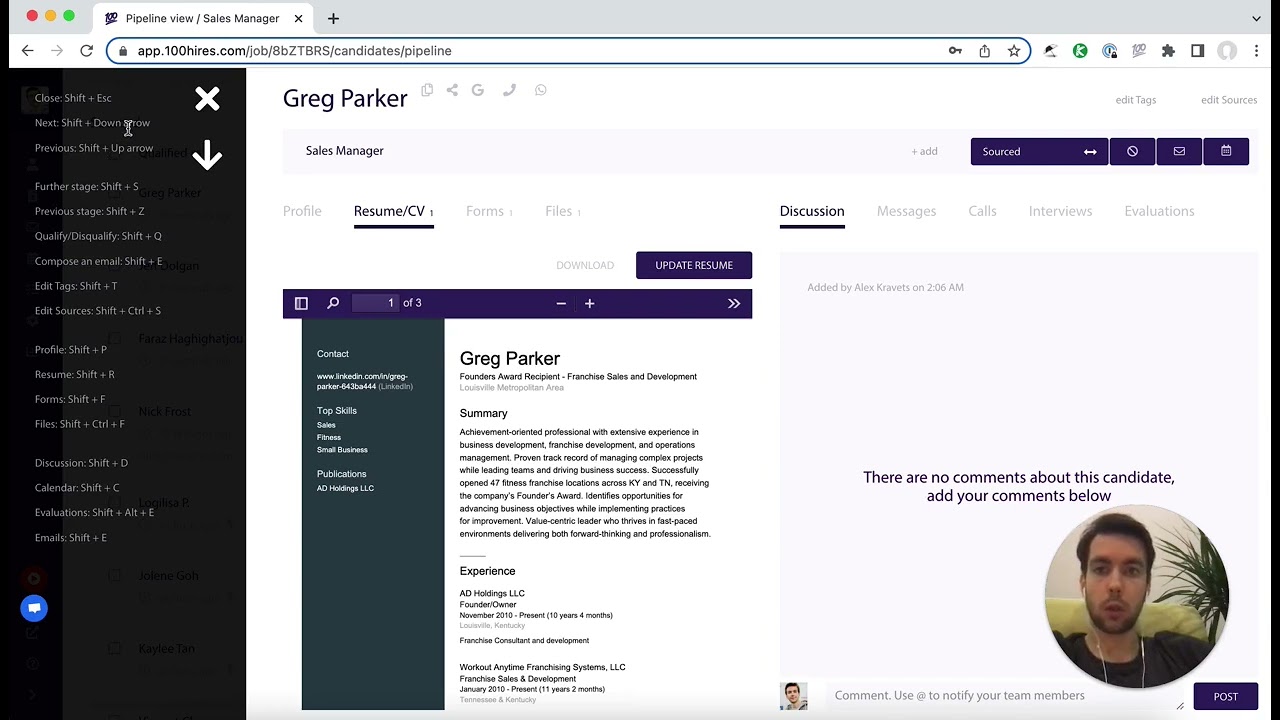Toggle the browser side panel icon
Viewport: 1280px width, 720px height.
pyautogui.click(x=1197, y=51)
